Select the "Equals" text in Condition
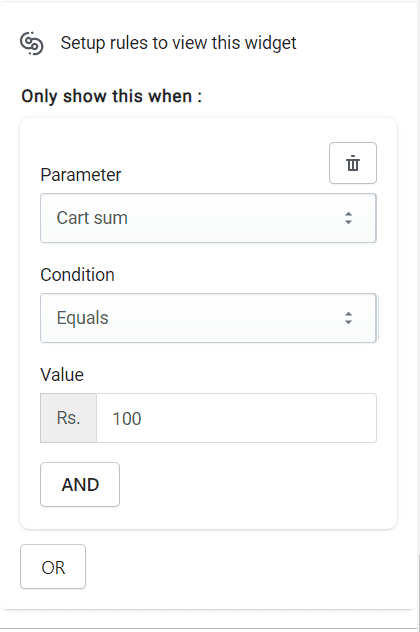Screen dimensions: 420x632 pyautogui.click(x=83, y=318)
